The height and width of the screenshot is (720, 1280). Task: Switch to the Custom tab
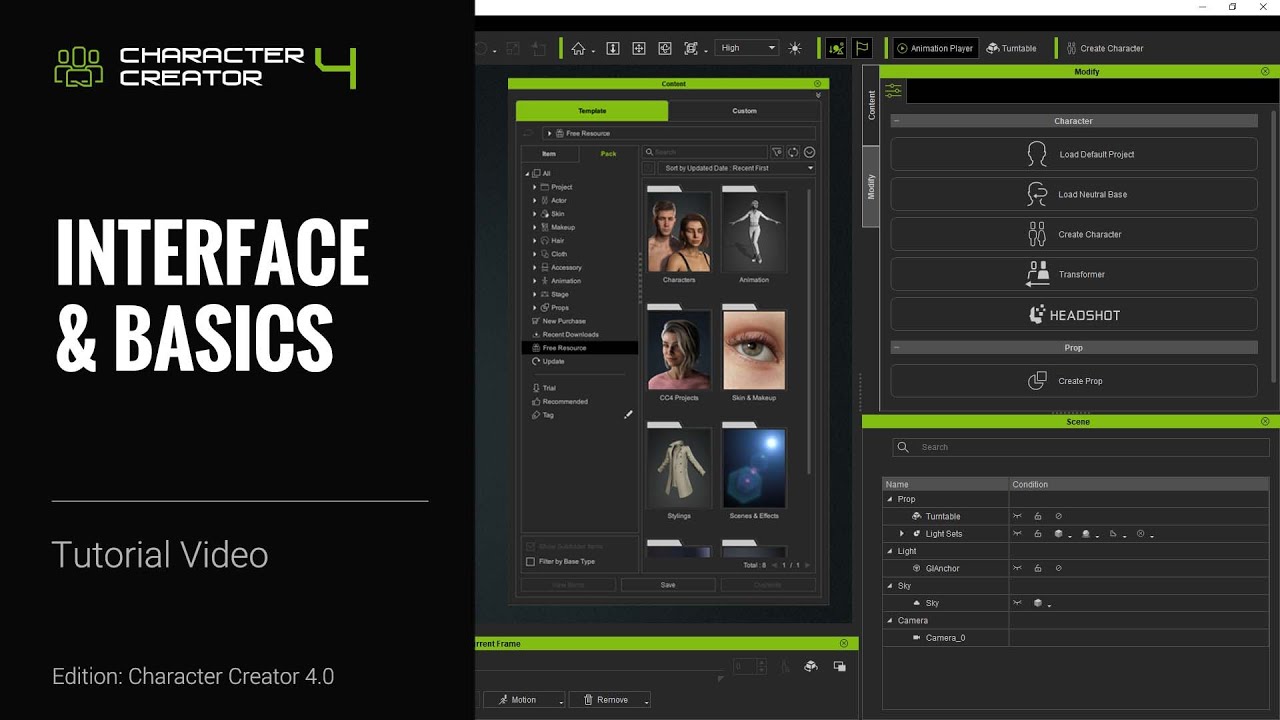coord(745,111)
